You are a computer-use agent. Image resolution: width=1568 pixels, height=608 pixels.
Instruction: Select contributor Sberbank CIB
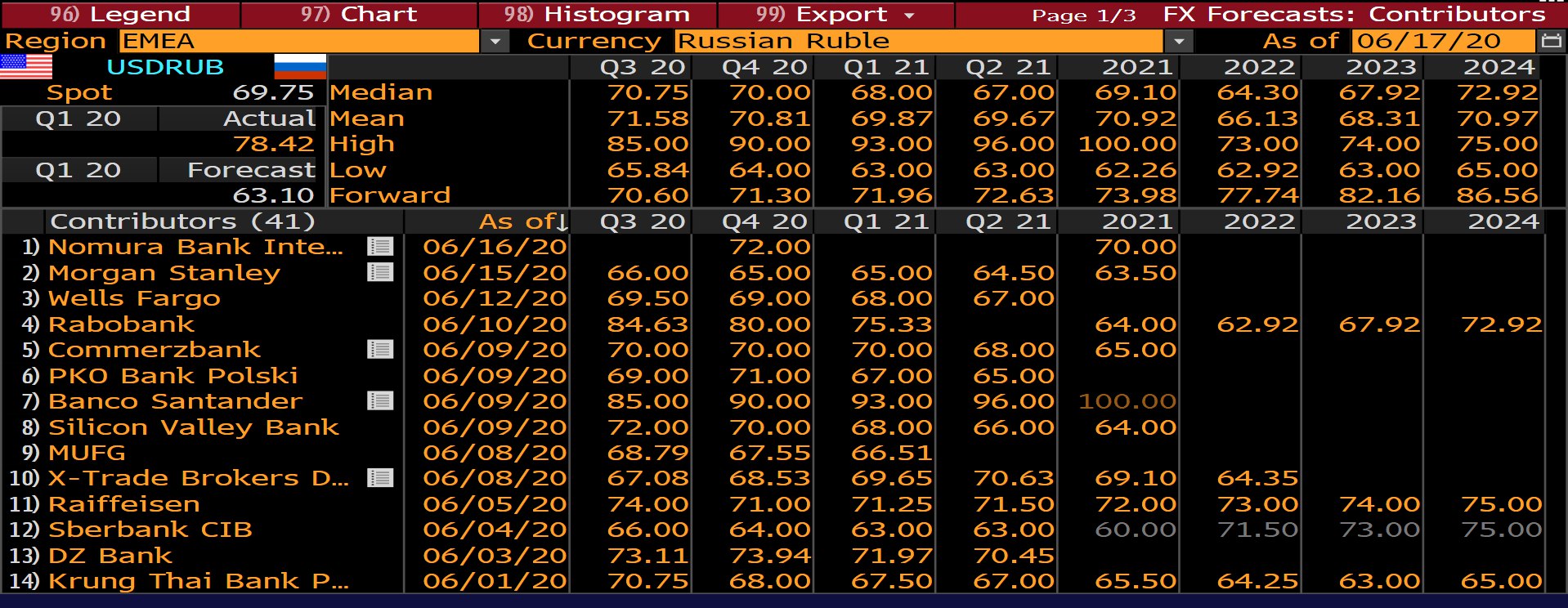point(150,530)
